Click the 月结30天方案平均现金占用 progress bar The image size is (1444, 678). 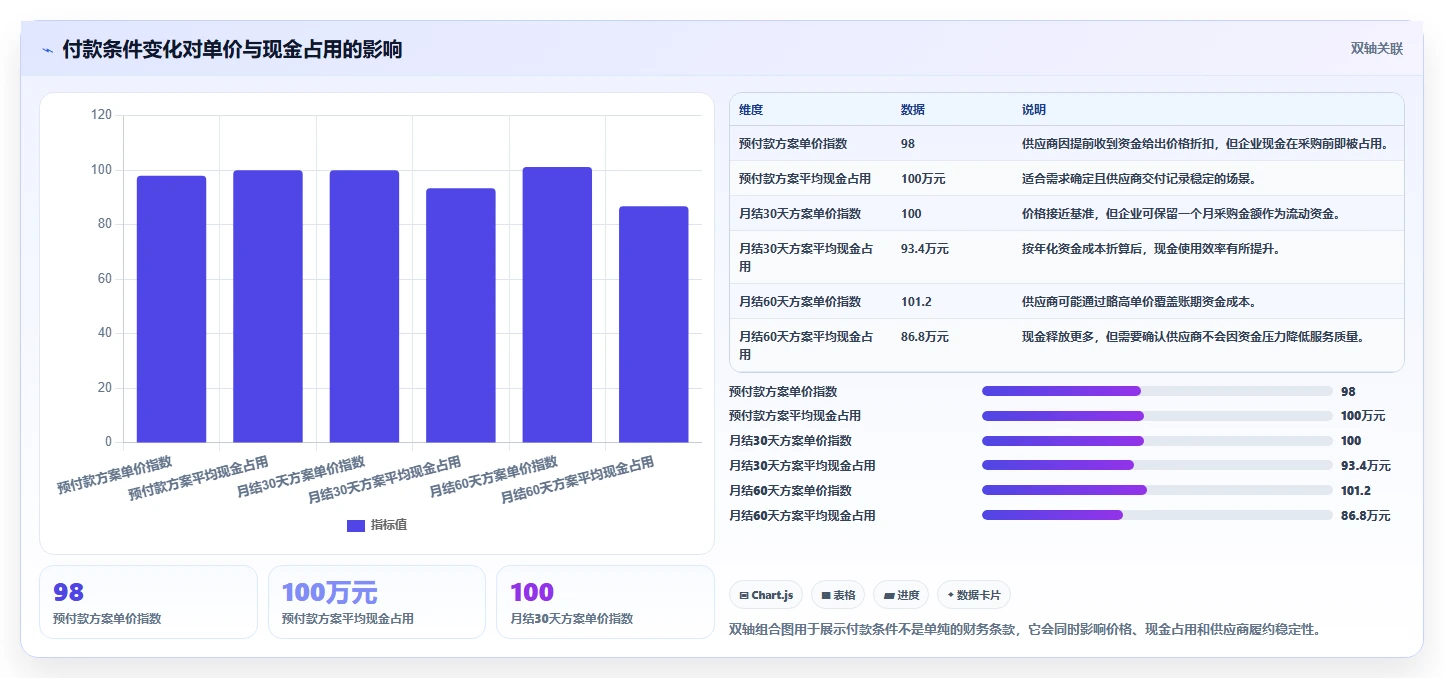point(1157,465)
